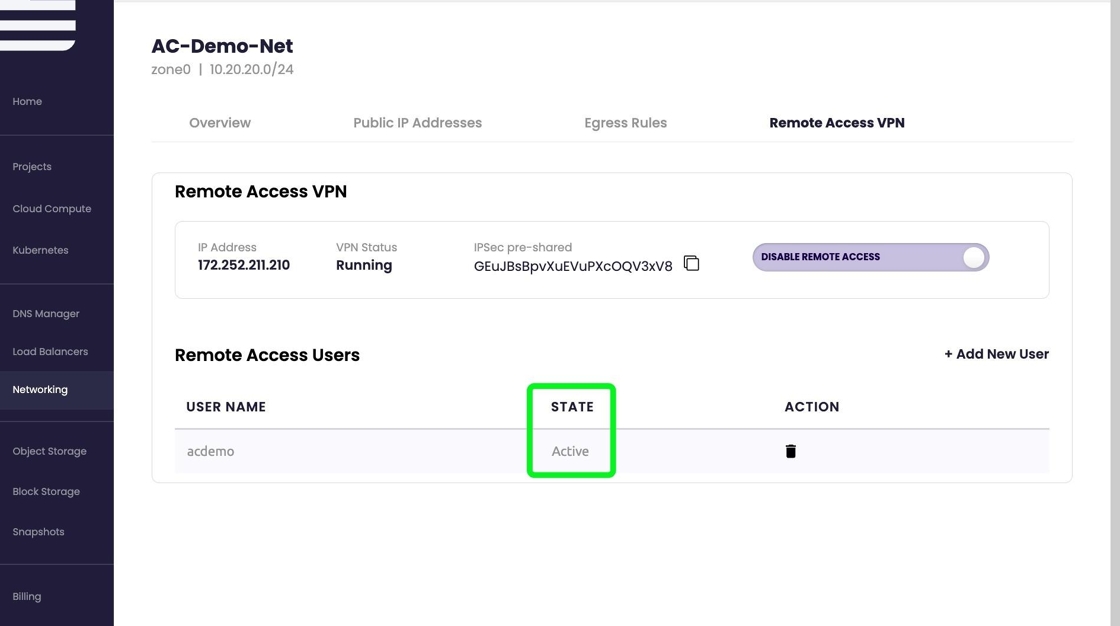Image resolution: width=1120 pixels, height=626 pixels.
Task: Click Add New User
Action: click(996, 354)
